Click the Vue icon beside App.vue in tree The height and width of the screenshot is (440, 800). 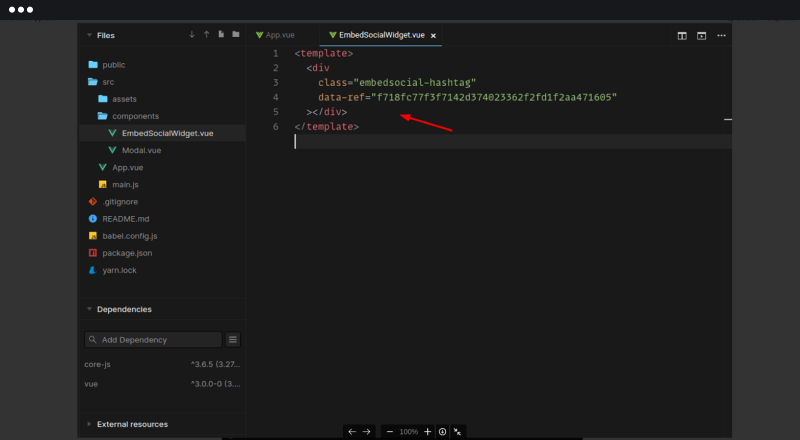click(103, 167)
